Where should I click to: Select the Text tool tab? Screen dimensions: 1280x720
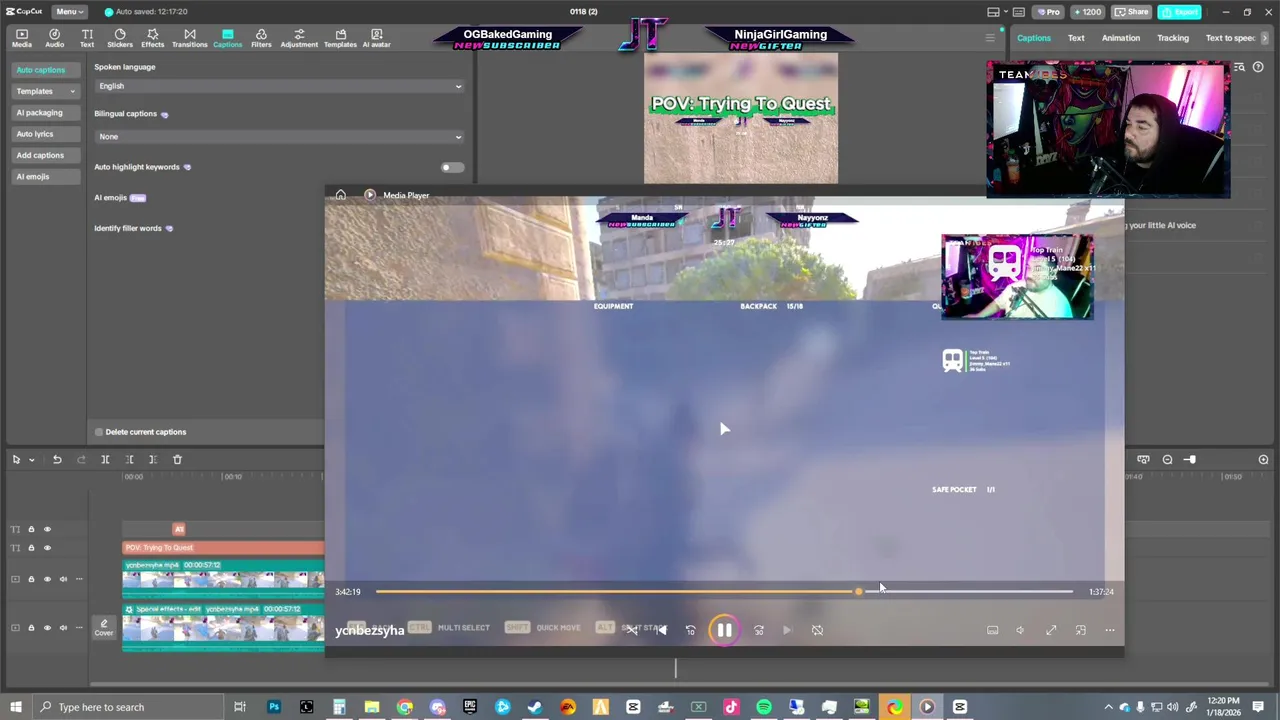click(x=87, y=38)
